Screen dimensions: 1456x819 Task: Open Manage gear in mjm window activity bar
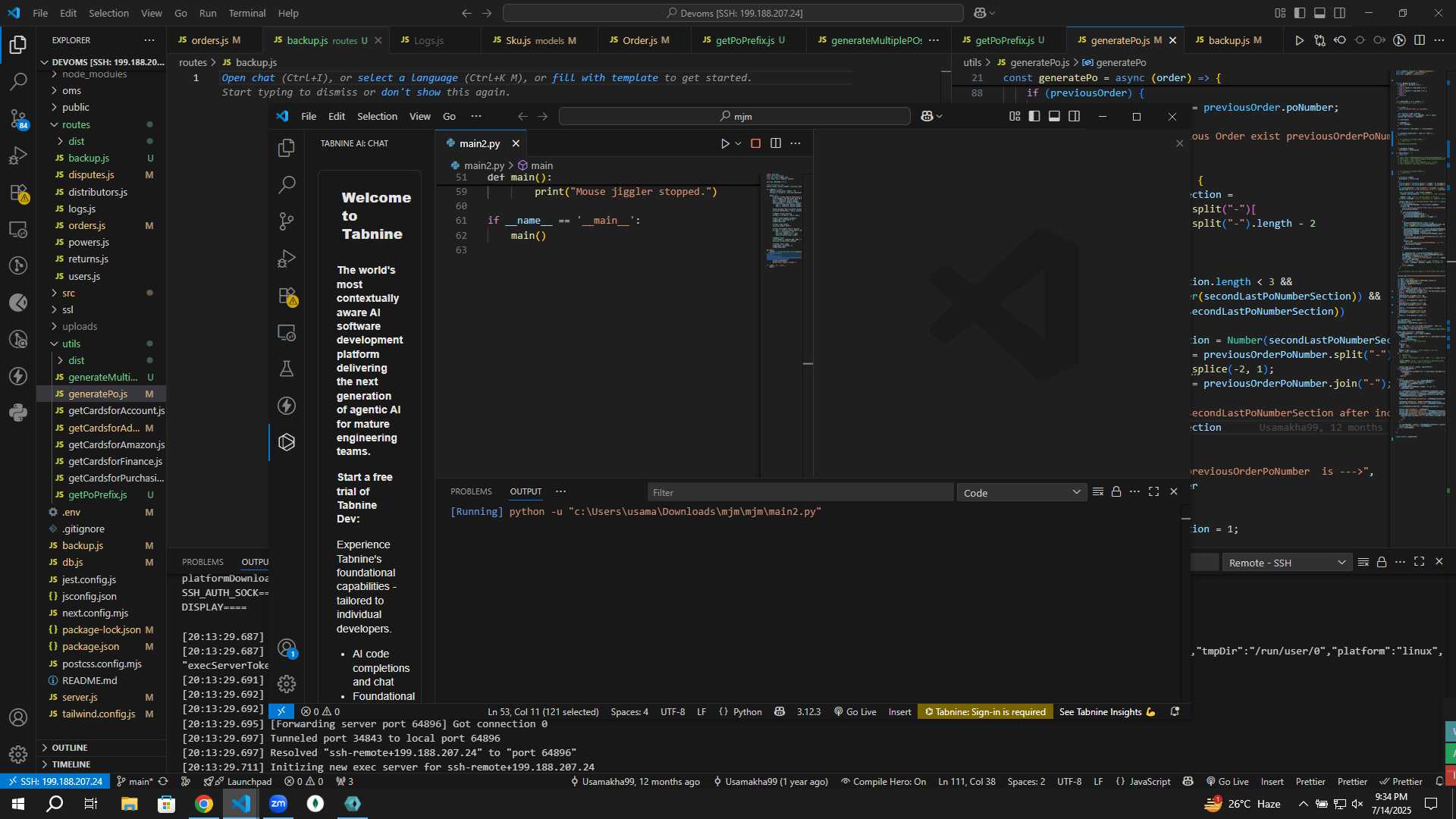pyautogui.click(x=287, y=684)
